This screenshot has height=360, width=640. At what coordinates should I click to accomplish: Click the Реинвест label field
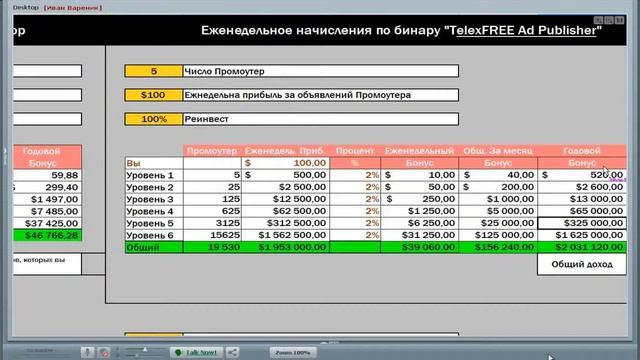click(320, 119)
